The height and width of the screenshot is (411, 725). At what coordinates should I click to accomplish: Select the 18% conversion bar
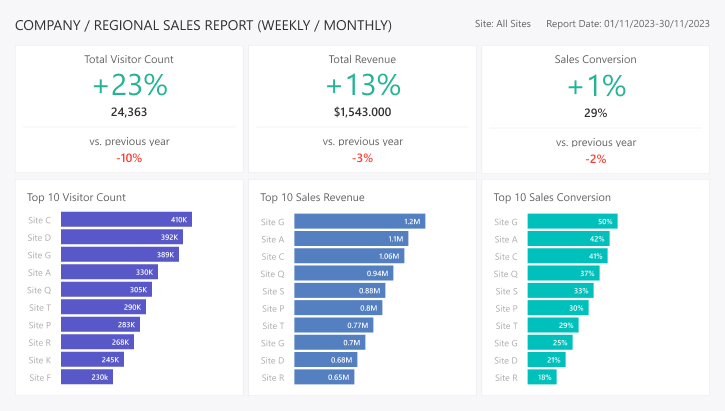(x=542, y=377)
